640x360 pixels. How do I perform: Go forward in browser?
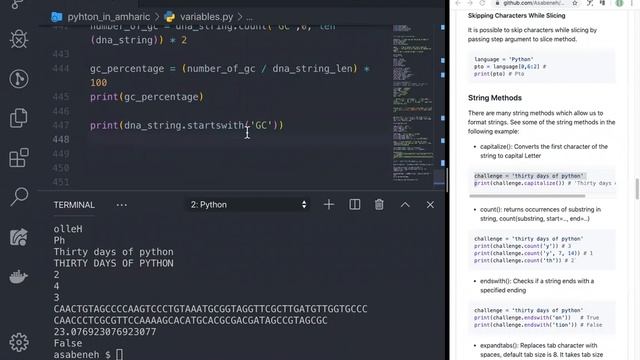click(470, 3)
